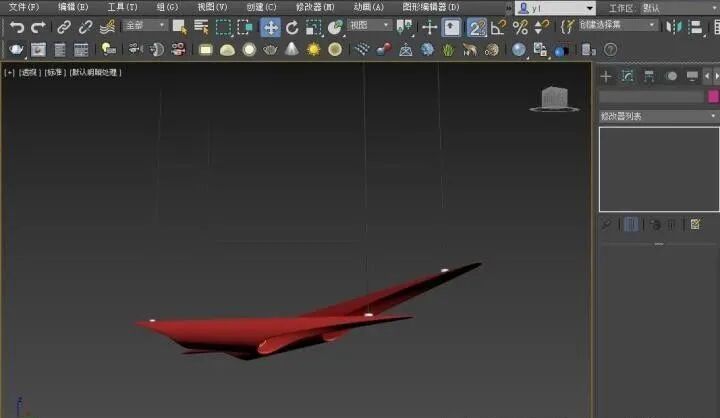Viewport: 720px width, 418px height.
Task: Open 组(G) menu
Action: coord(167,7)
